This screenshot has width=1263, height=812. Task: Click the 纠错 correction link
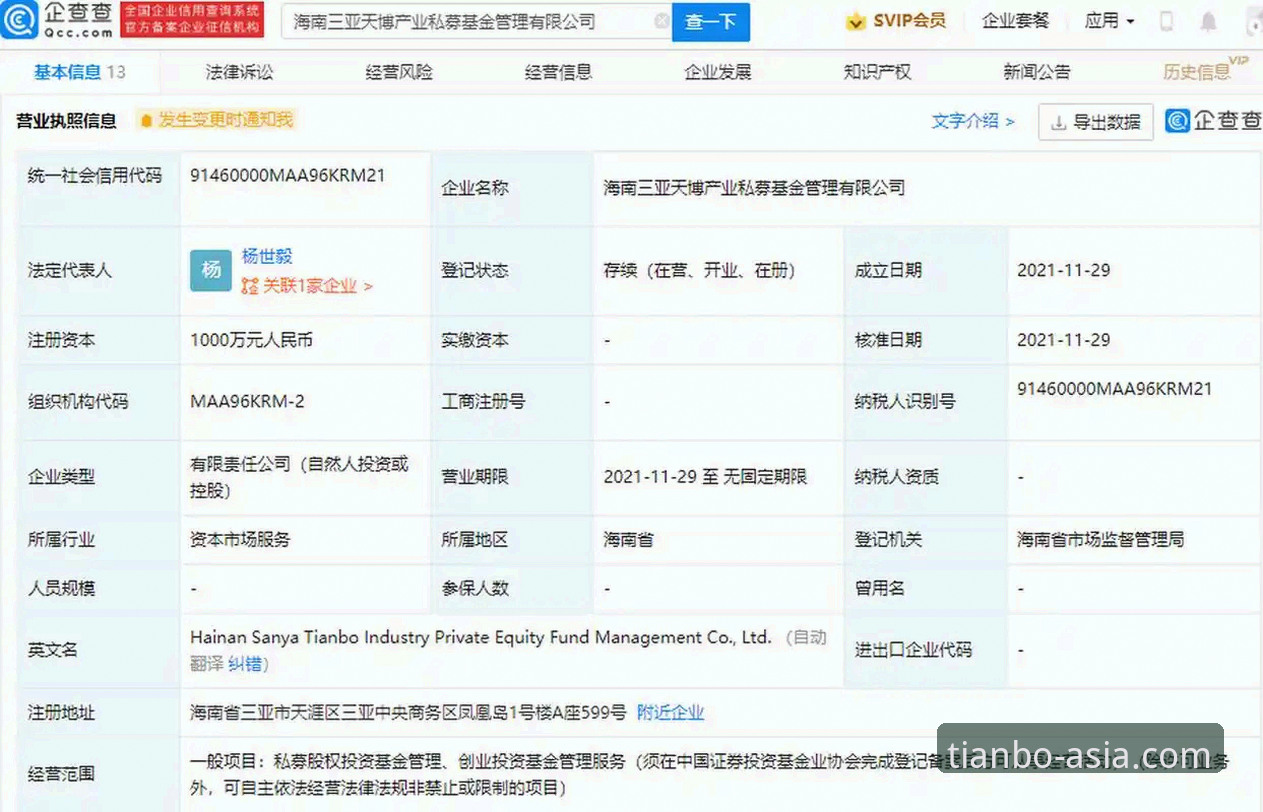(246, 664)
